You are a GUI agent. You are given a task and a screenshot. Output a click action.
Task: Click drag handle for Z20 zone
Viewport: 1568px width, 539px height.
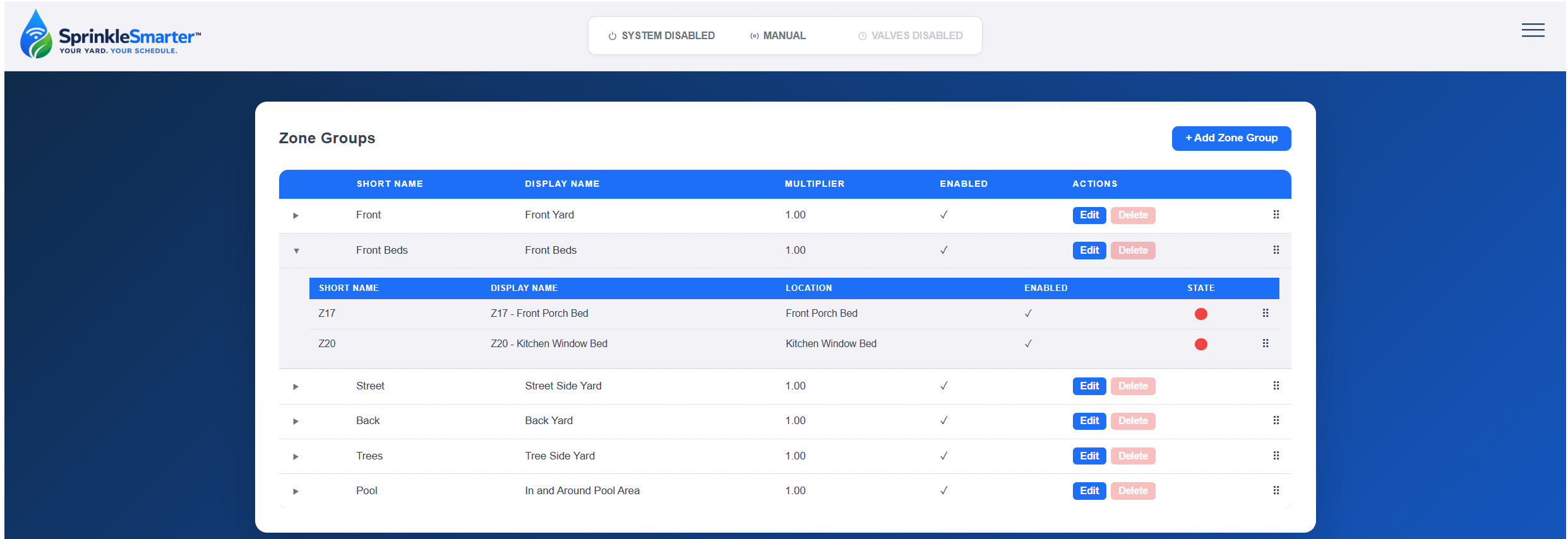(x=1265, y=343)
